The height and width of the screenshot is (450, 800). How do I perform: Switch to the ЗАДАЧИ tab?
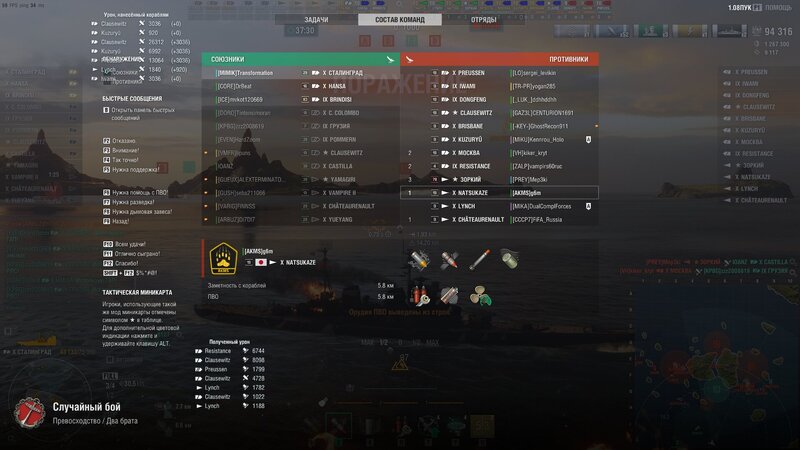coord(316,19)
